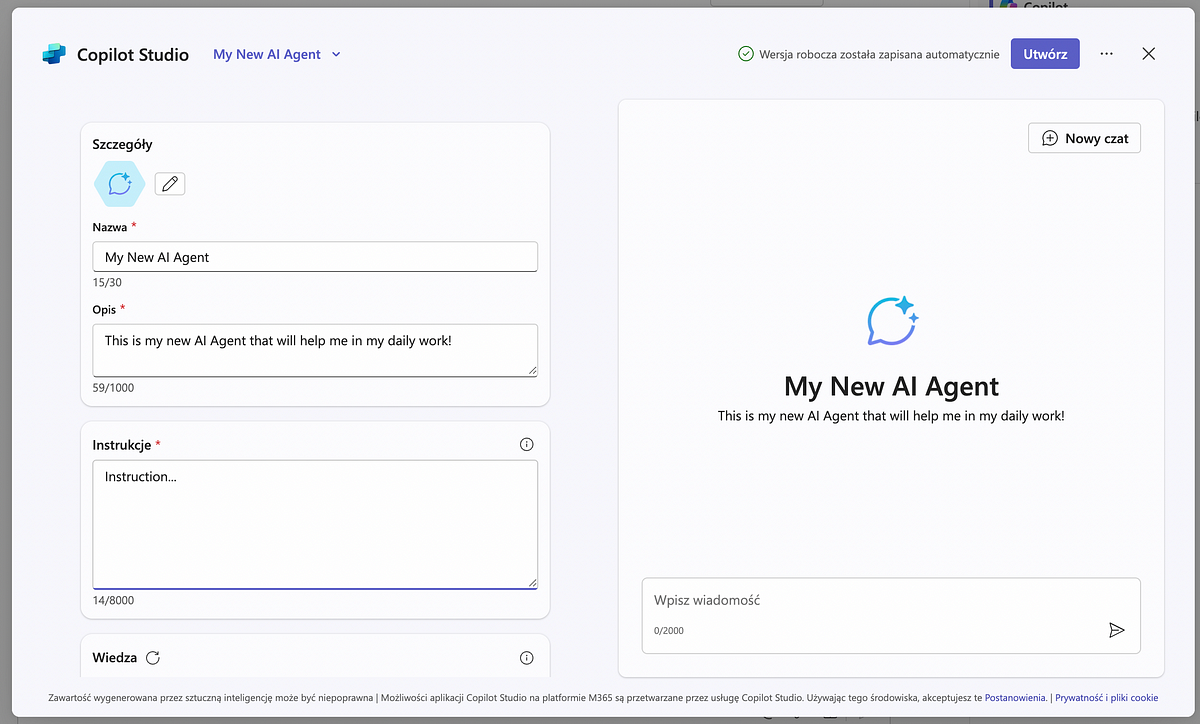
Task: Click into the Opis description box
Action: point(314,350)
